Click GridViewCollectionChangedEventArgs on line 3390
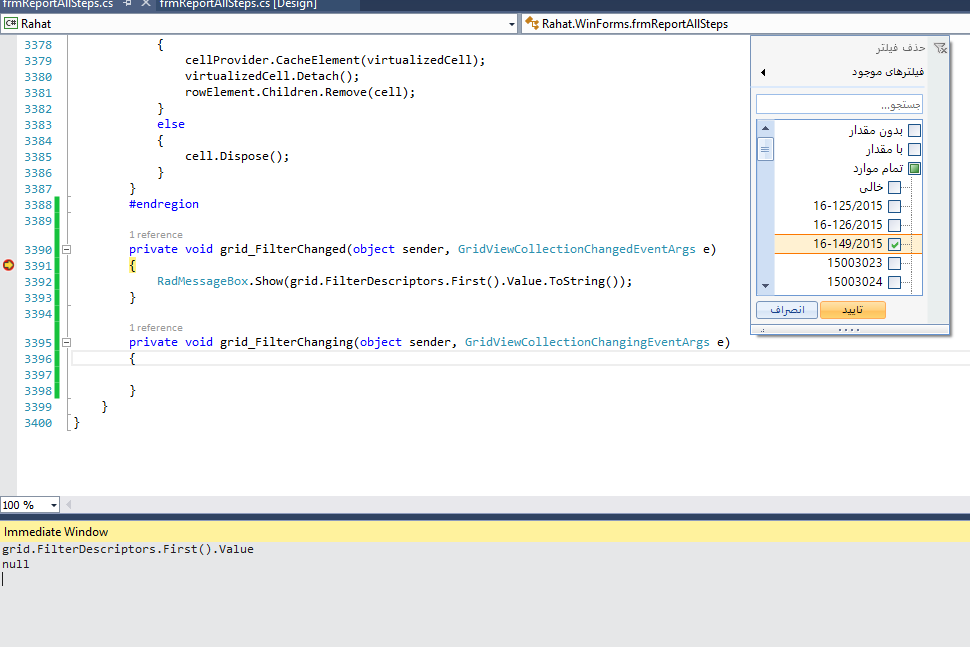The width and height of the screenshot is (970, 647). tap(577, 249)
